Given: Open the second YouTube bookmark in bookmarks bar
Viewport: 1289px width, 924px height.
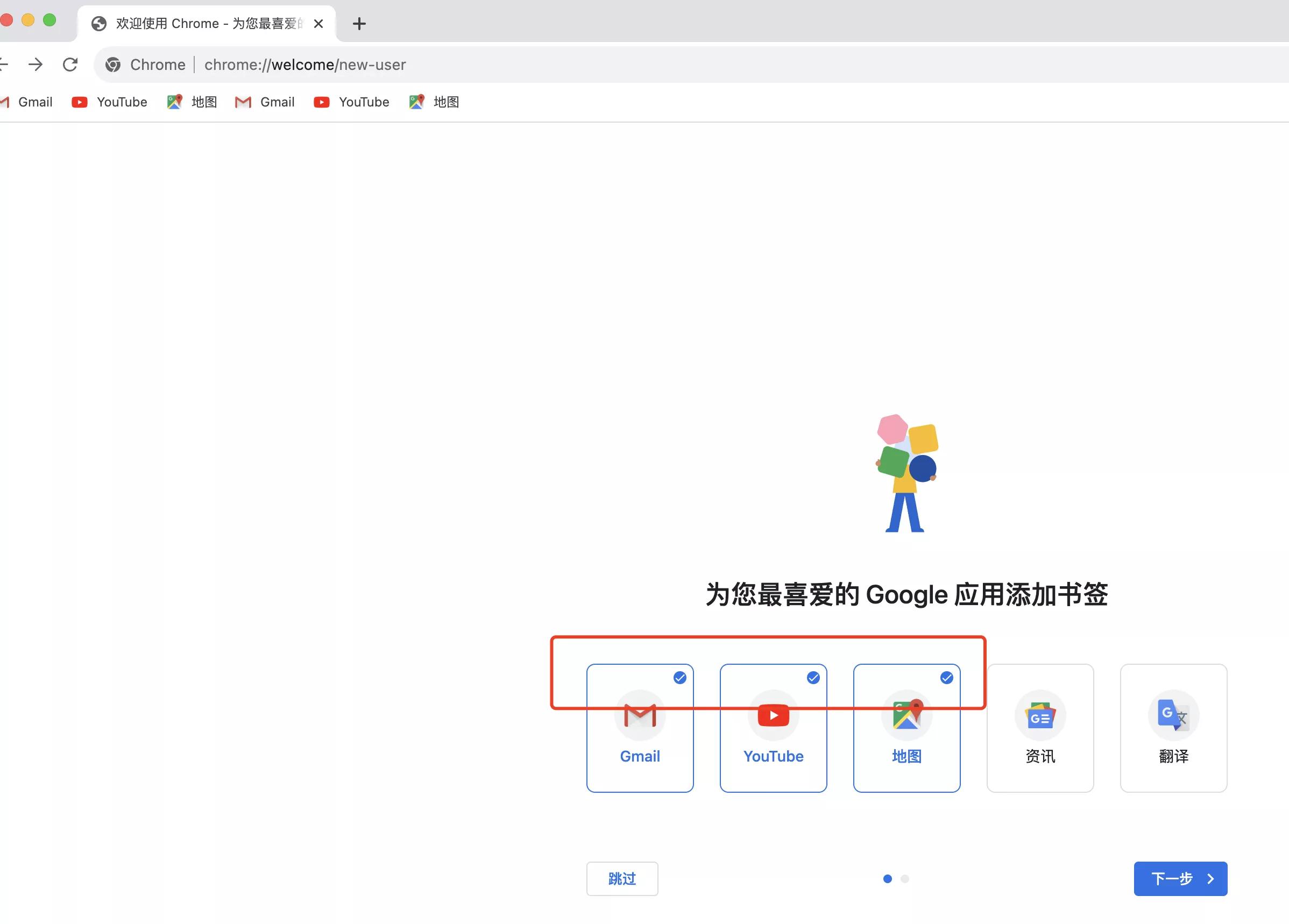Looking at the screenshot, I should (x=352, y=102).
